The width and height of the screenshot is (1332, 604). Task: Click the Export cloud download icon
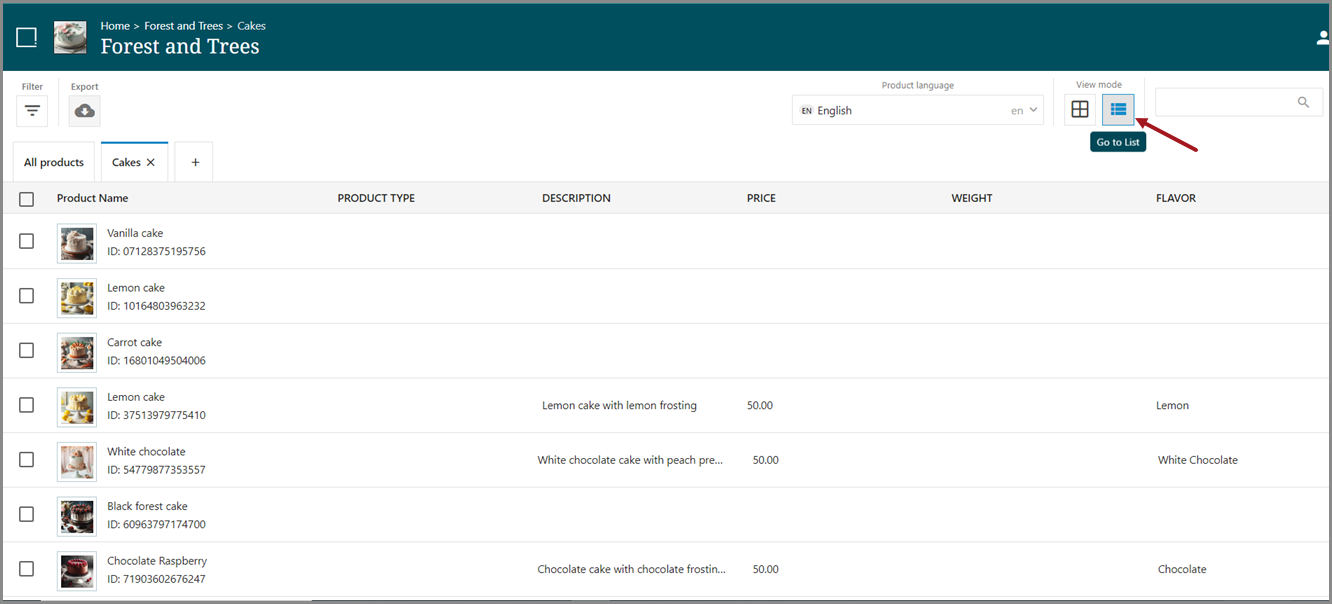[85, 111]
